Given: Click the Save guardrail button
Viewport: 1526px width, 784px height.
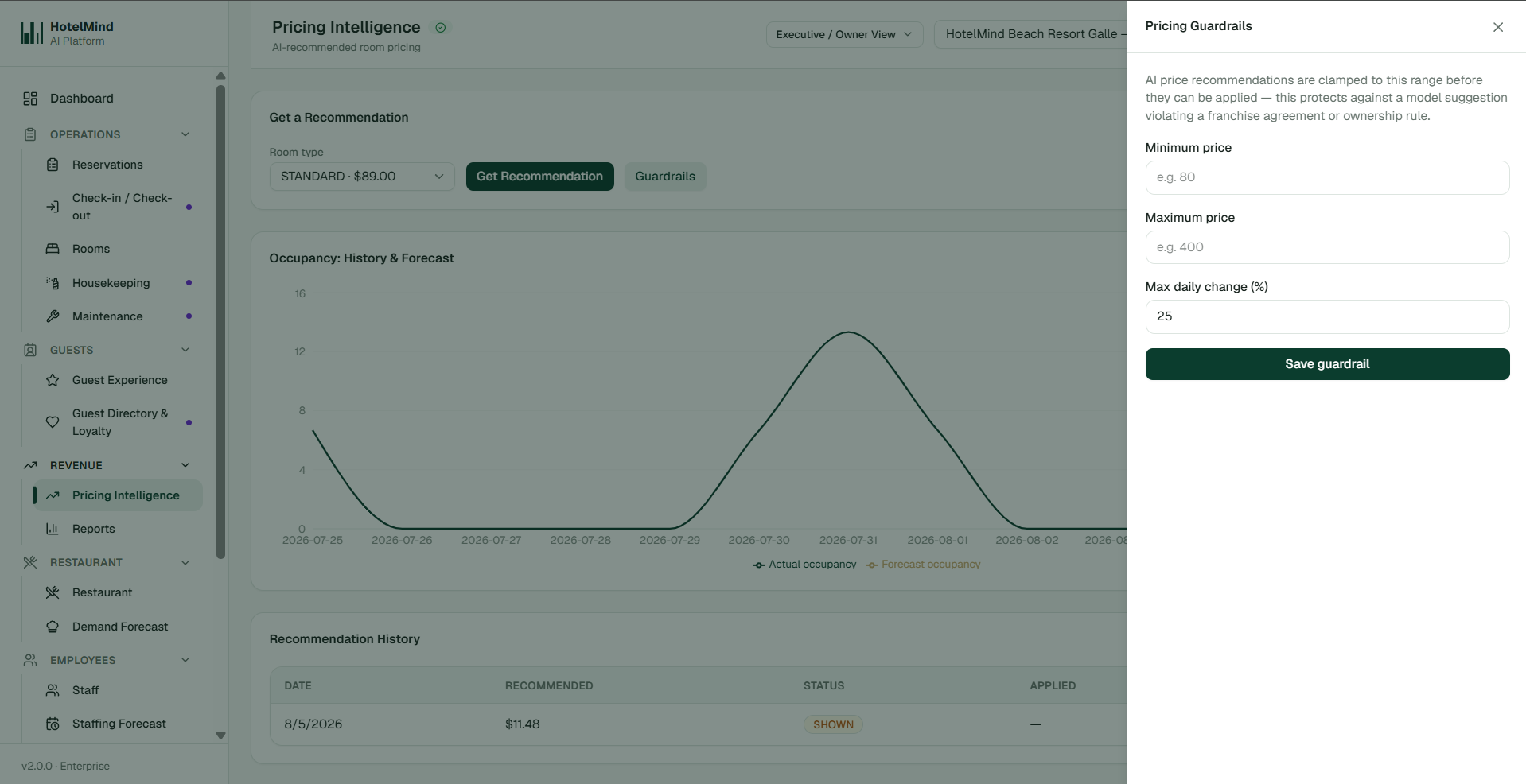Looking at the screenshot, I should (1327, 364).
